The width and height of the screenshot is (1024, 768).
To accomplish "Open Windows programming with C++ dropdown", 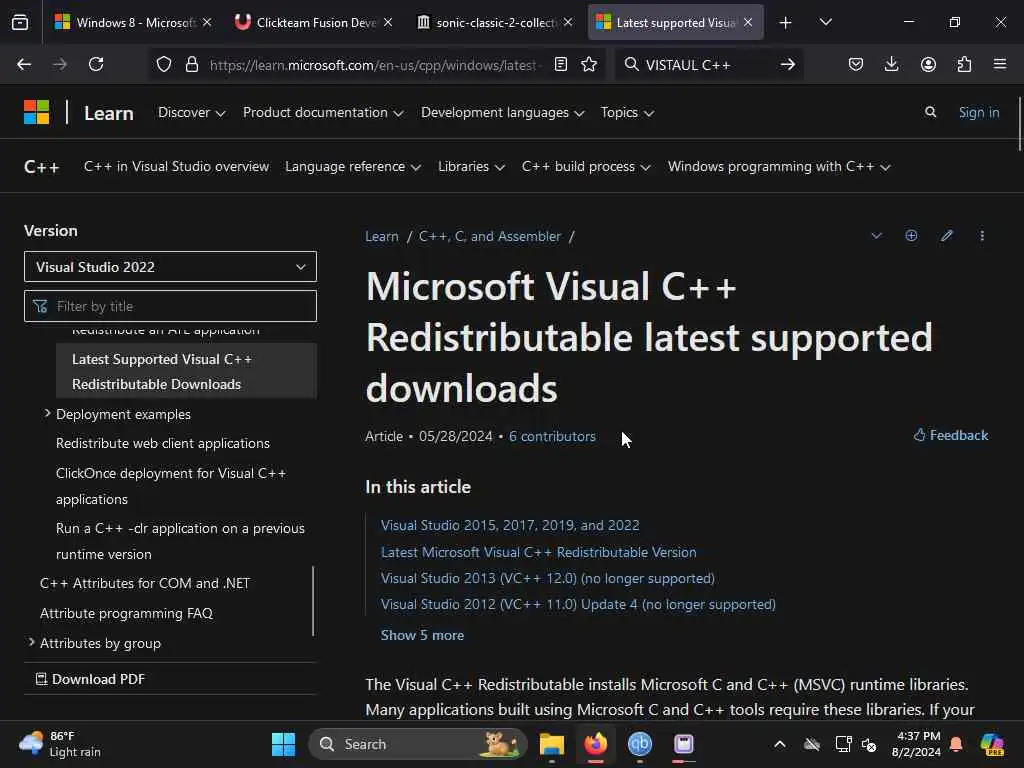I will pyautogui.click(x=779, y=167).
